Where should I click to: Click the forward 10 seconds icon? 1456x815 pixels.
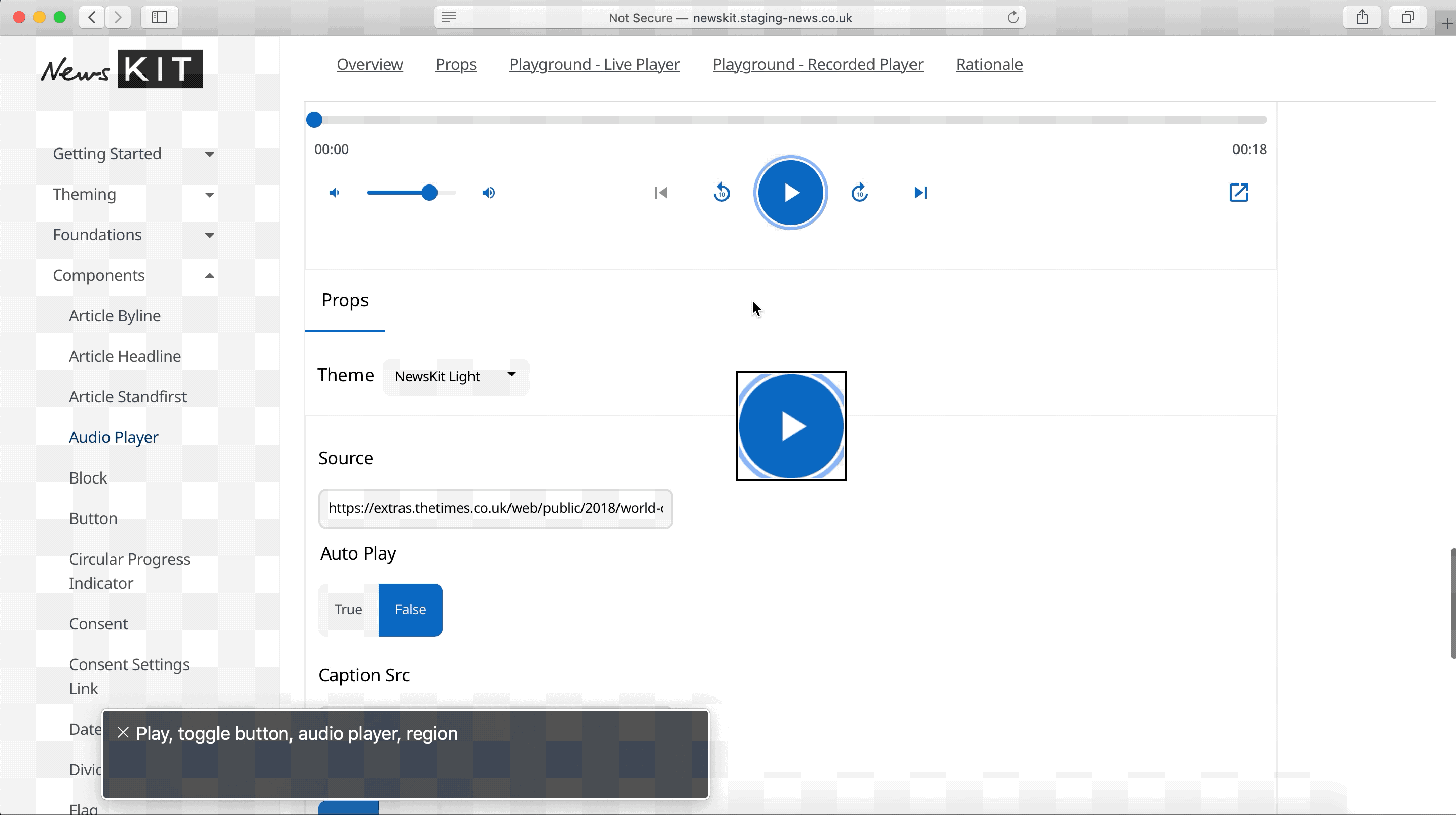click(860, 193)
